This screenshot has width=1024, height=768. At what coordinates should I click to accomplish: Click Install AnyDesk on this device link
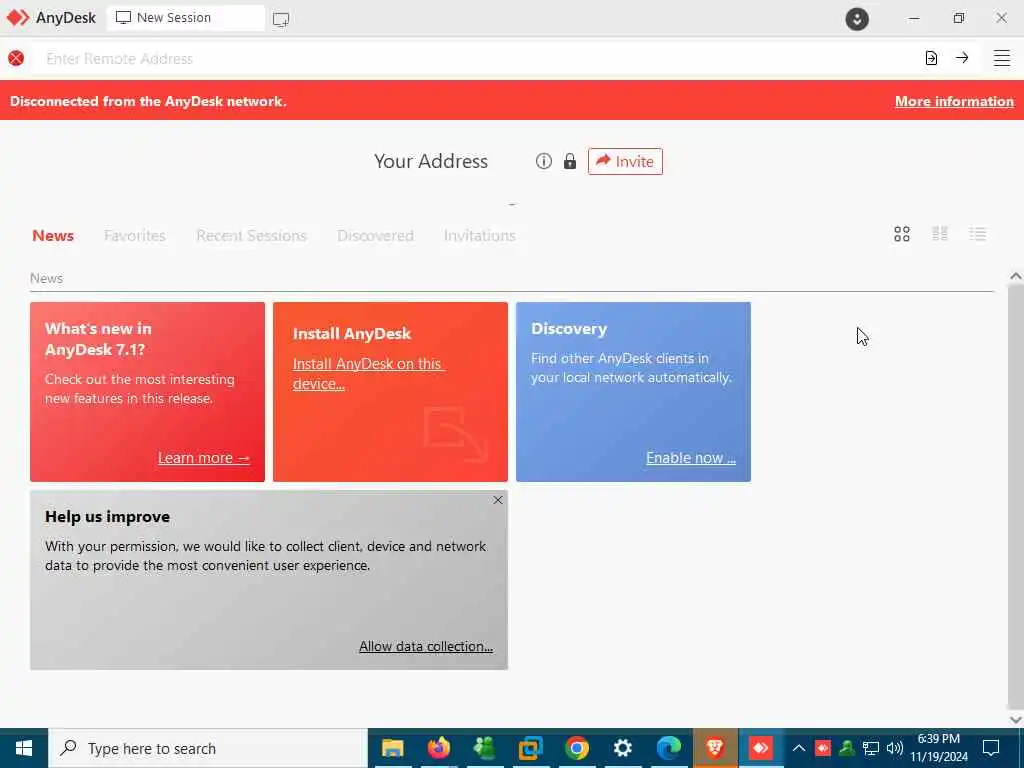click(x=368, y=374)
